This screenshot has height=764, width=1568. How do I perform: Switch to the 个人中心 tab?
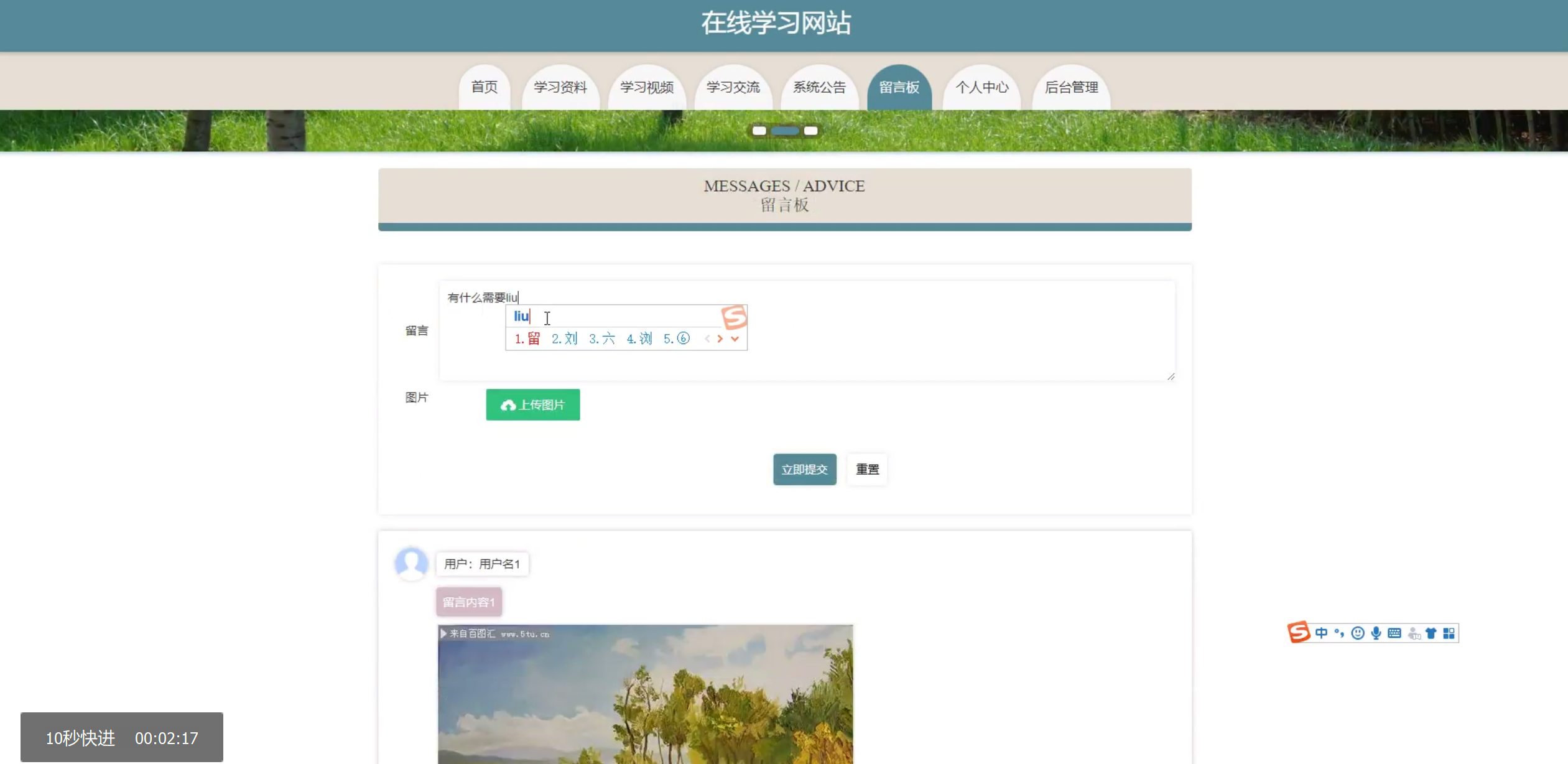pyautogui.click(x=981, y=88)
